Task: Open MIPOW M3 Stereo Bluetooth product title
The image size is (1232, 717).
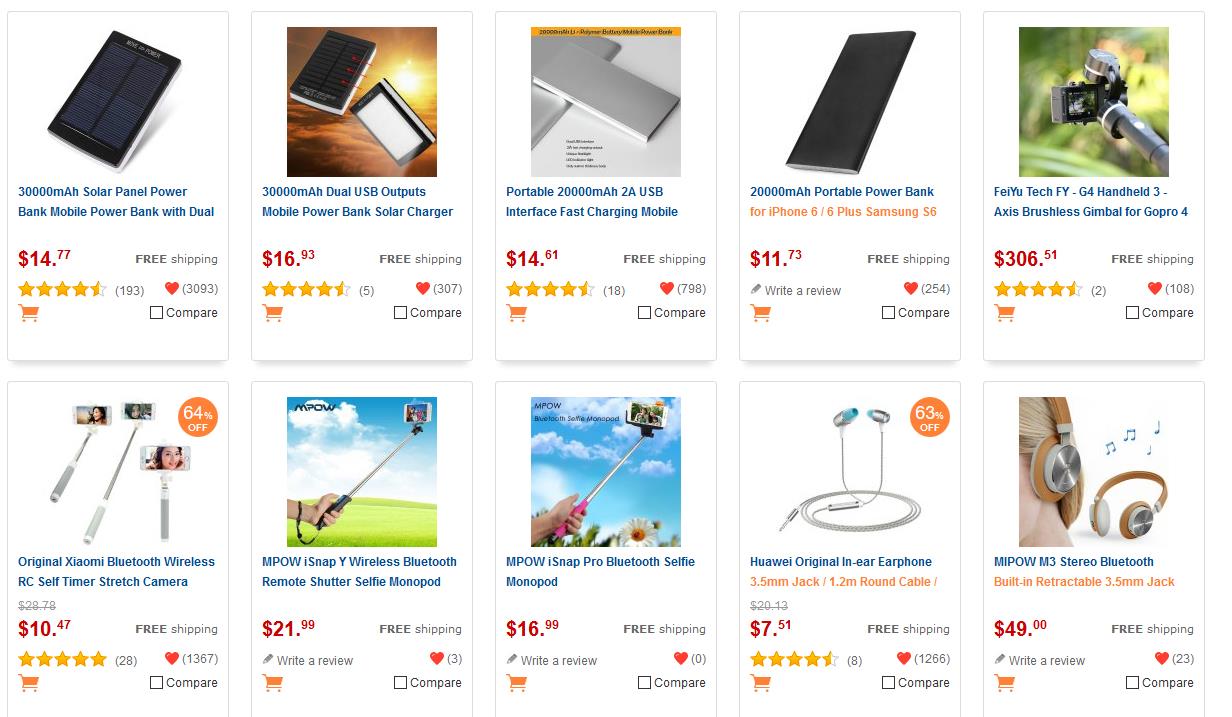Action: click(1073, 562)
